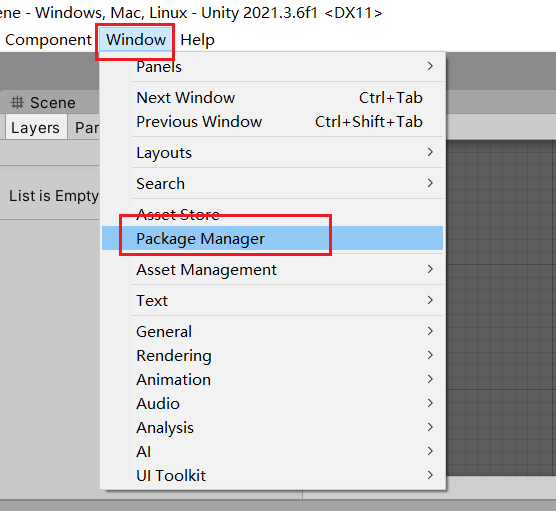This screenshot has height=511, width=556.
Task: Open the Help menu
Action: point(197,40)
